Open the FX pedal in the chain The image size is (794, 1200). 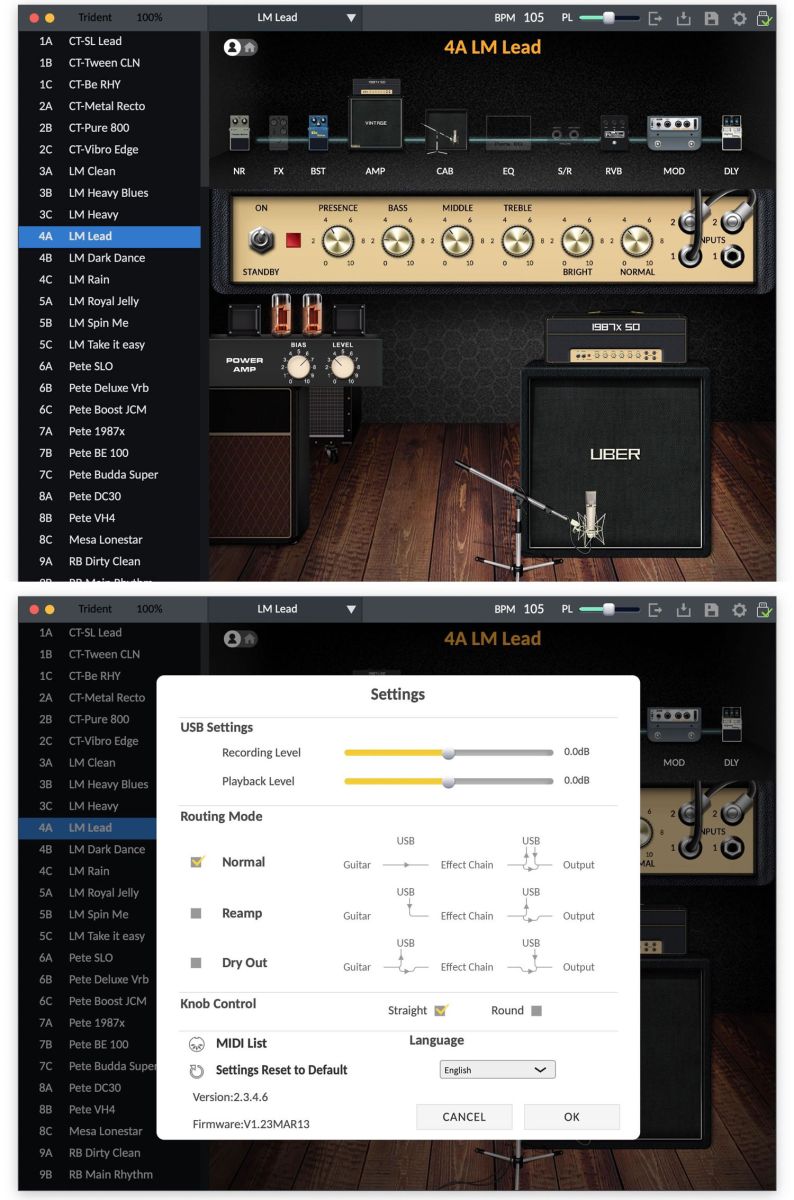click(x=279, y=131)
